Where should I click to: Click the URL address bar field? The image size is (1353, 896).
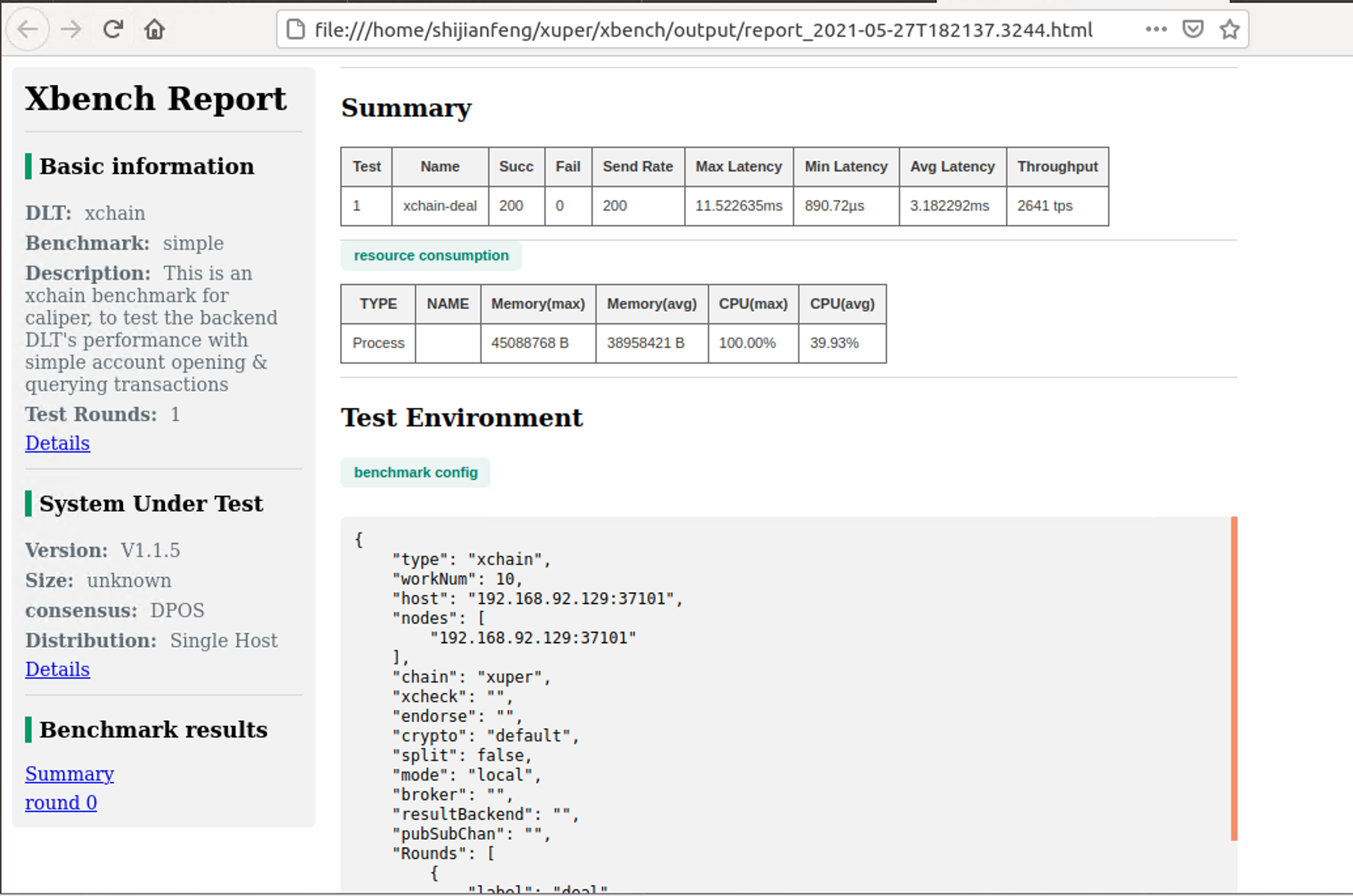703,29
